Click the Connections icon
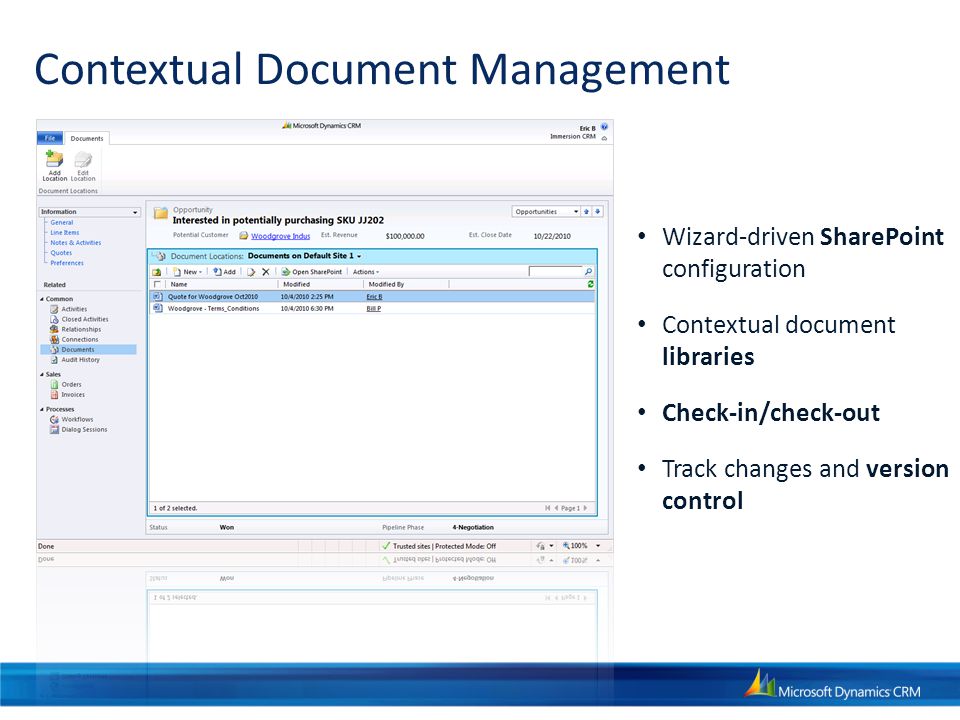This screenshot has height=720, width=960. pyautogui.click(x=54, y=339)
